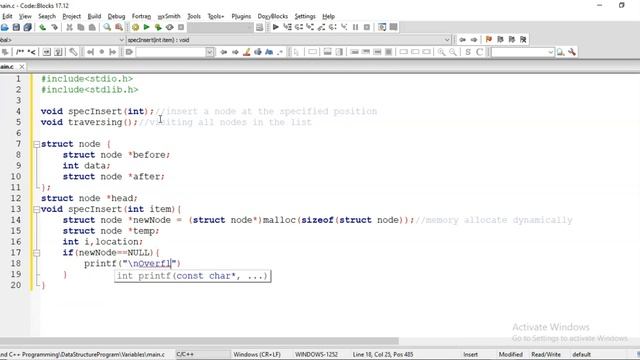
Task: Open the Project menu
Action: coord(71,16)
